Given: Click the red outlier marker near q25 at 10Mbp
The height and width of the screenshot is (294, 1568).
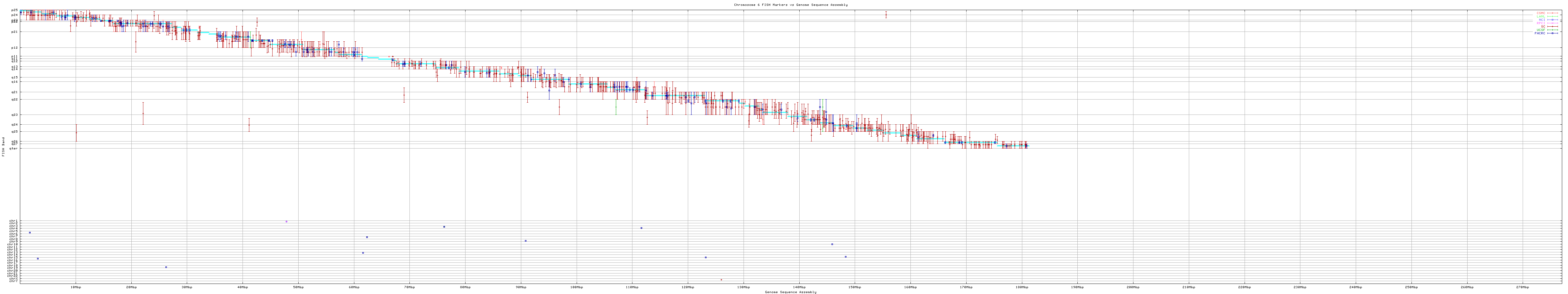Looking at the screenshot, I should point(76,133).
